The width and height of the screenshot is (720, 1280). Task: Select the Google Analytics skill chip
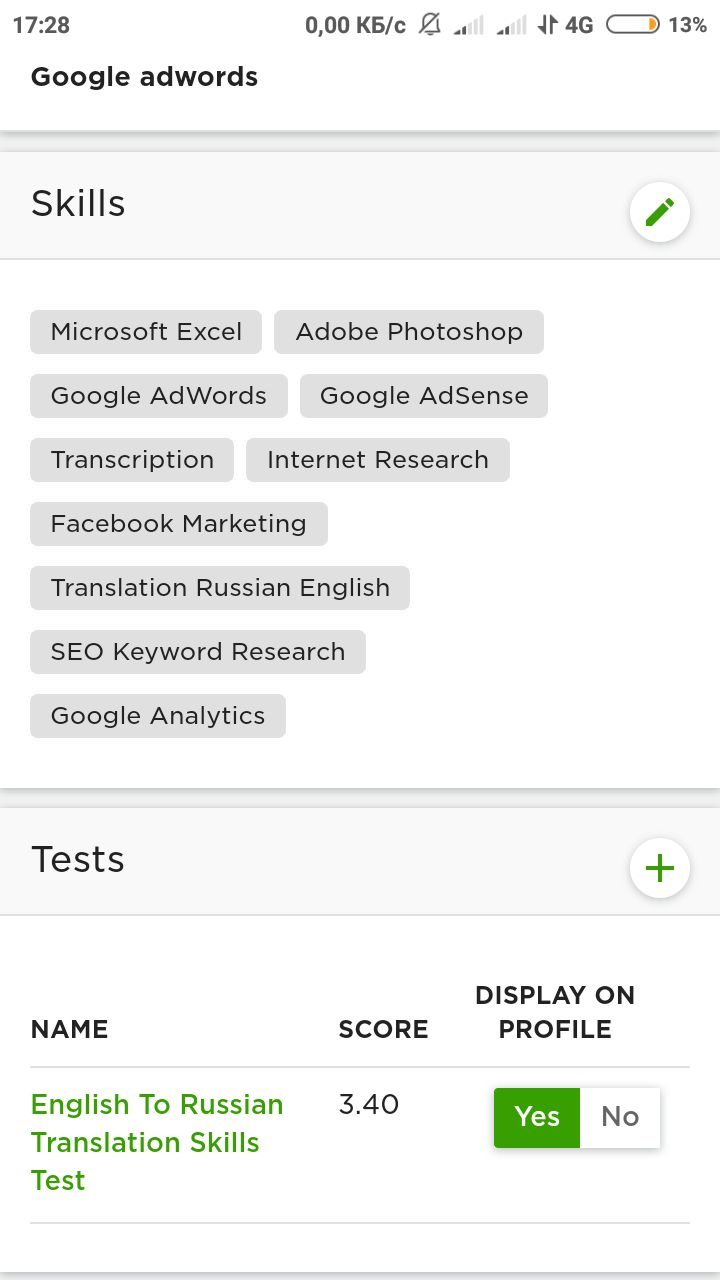pyautogui.click(x=158, y=716)
